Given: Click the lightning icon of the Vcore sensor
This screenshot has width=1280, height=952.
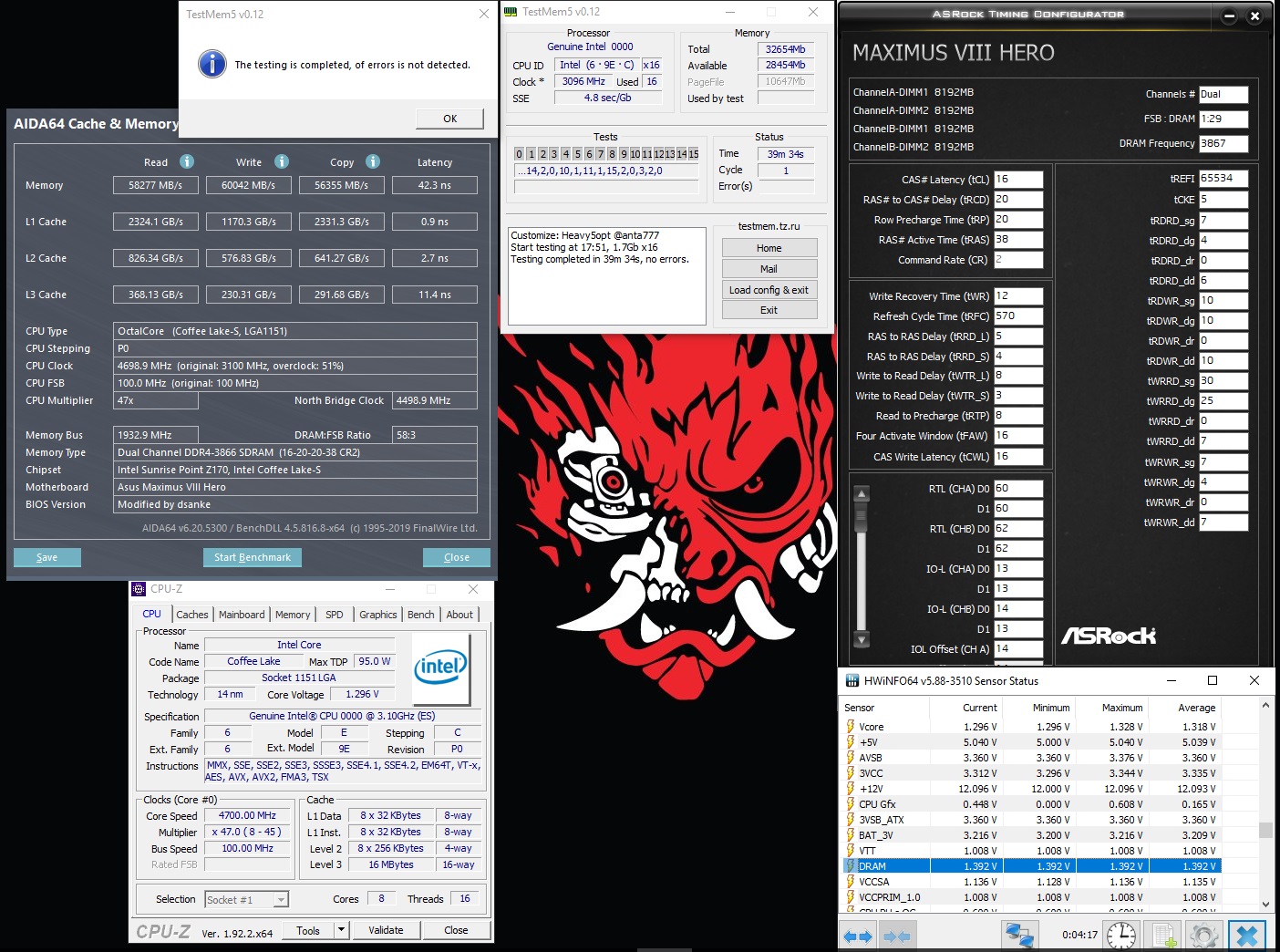Looking at the screenshot, I should pyautogui.click(x=851, y=727).
